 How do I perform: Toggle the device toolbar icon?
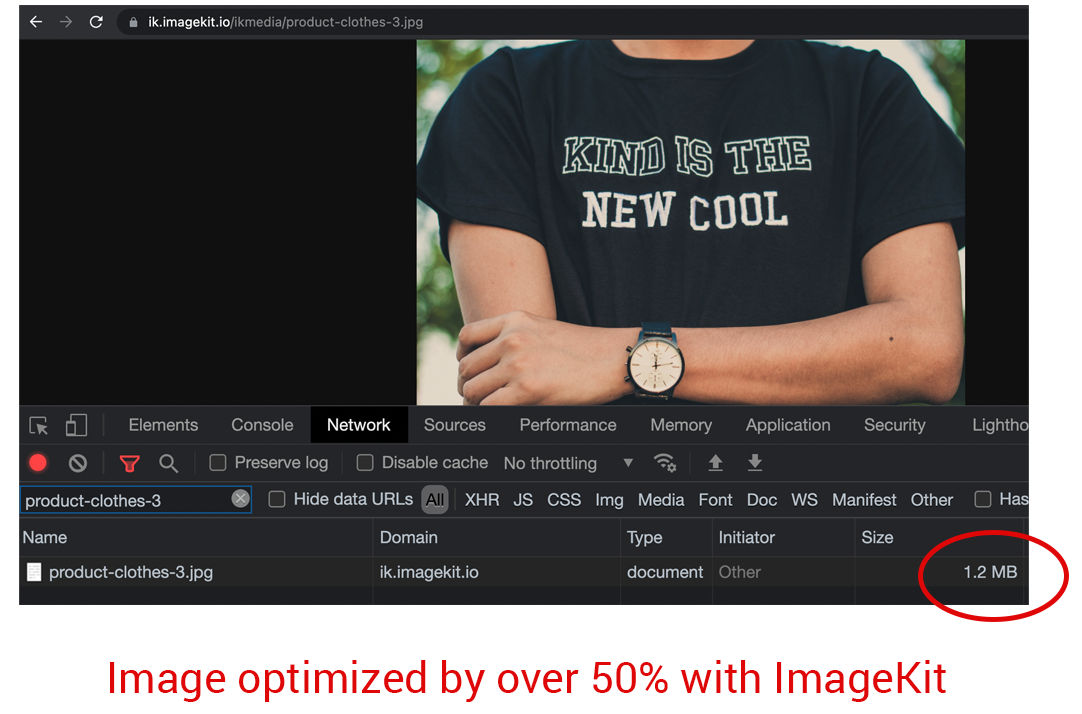point(76,425)
